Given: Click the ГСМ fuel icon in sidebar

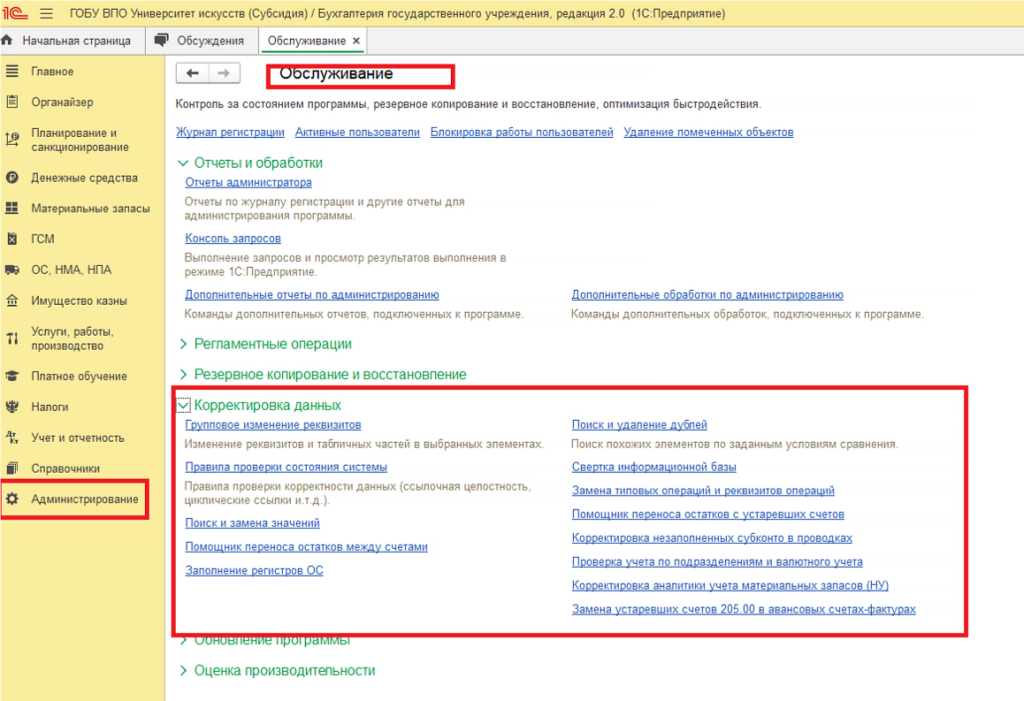Looking at the screenshot, I should [x=12, y=239].
